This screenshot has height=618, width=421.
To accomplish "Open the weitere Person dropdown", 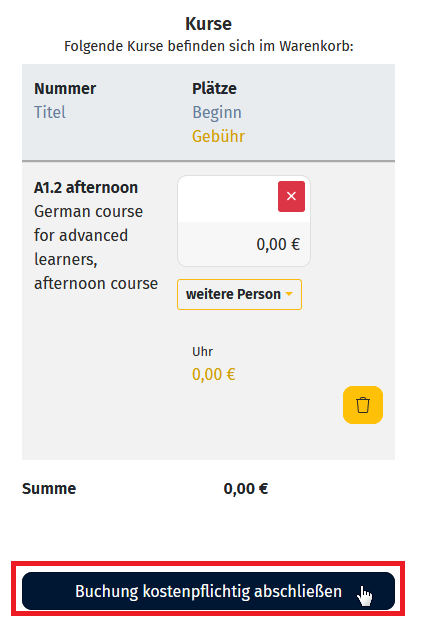I will click(239, 294).
